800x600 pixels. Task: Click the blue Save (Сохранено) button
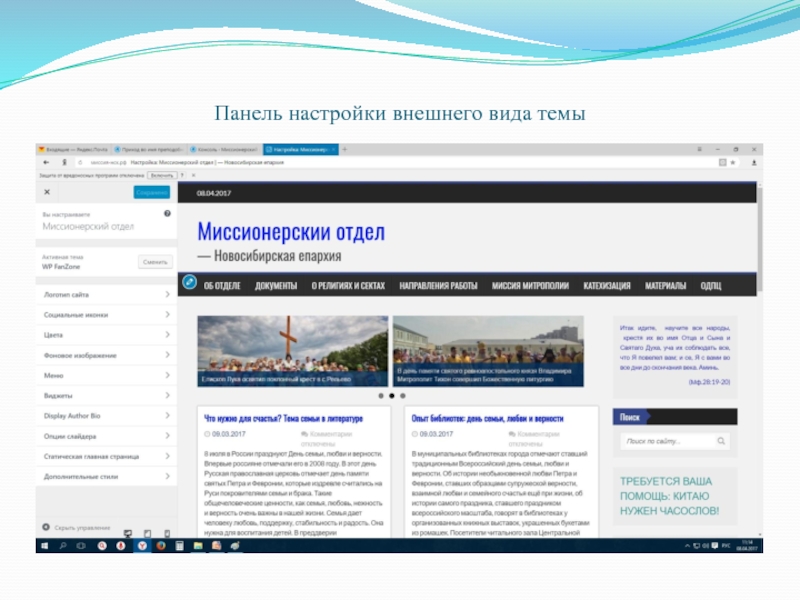coord(152,192)
